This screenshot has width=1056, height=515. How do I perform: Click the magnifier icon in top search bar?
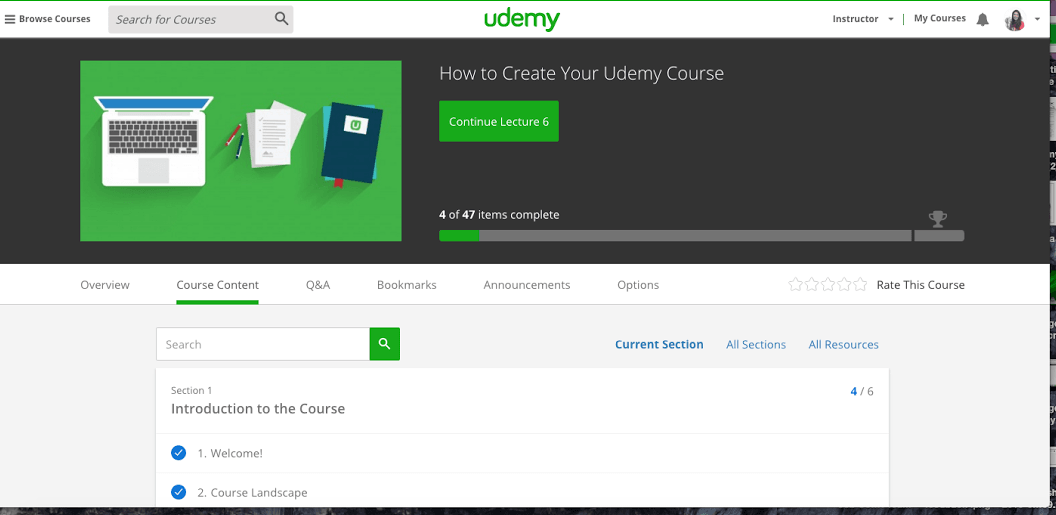coord(282,19)
